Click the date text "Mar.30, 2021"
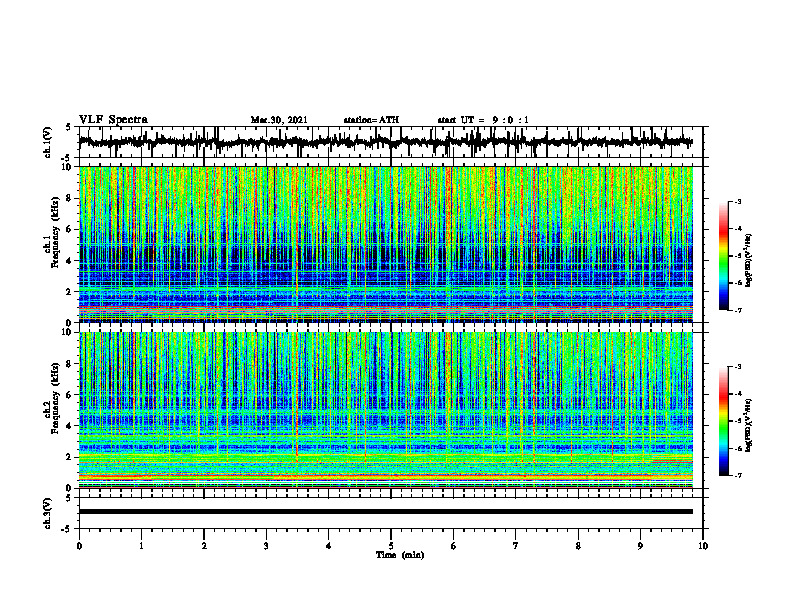This screenshot has height=612, width=792. [279, 120]
